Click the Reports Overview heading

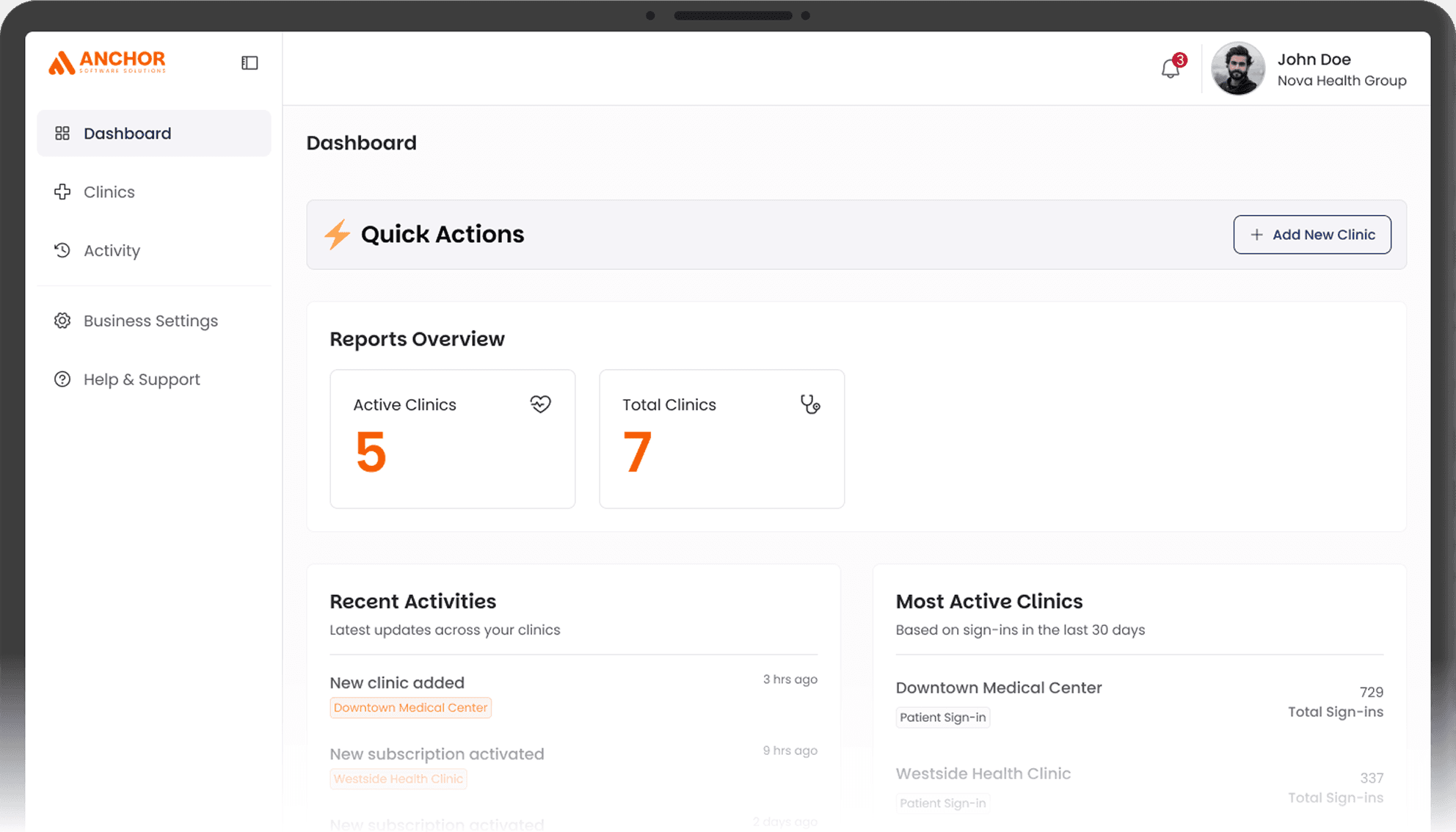(417, 339)
